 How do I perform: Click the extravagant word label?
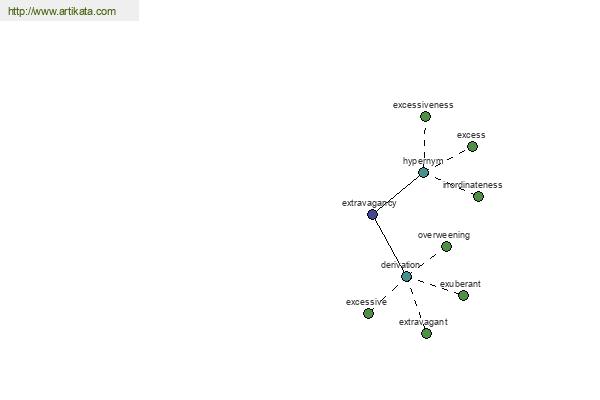[x=423, y=322]
